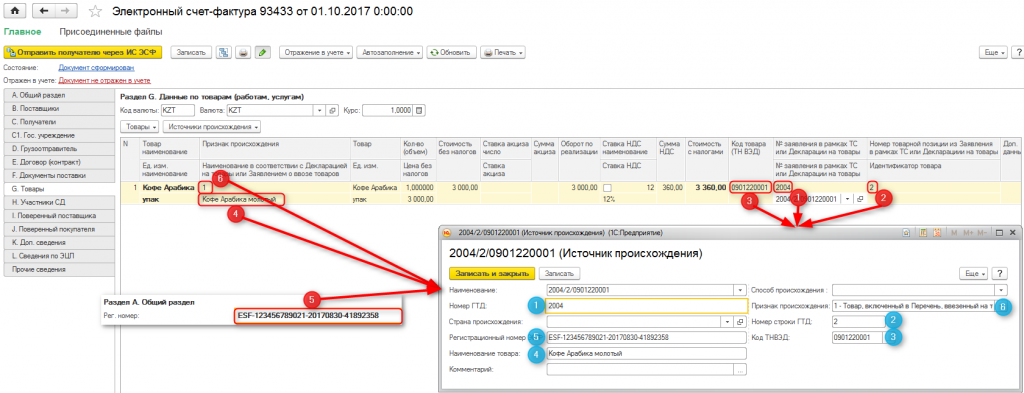Screen dimensions: 1024x393
Task: Add document to favorites with star
Action: pyautogui.click(x=95, y=12)
